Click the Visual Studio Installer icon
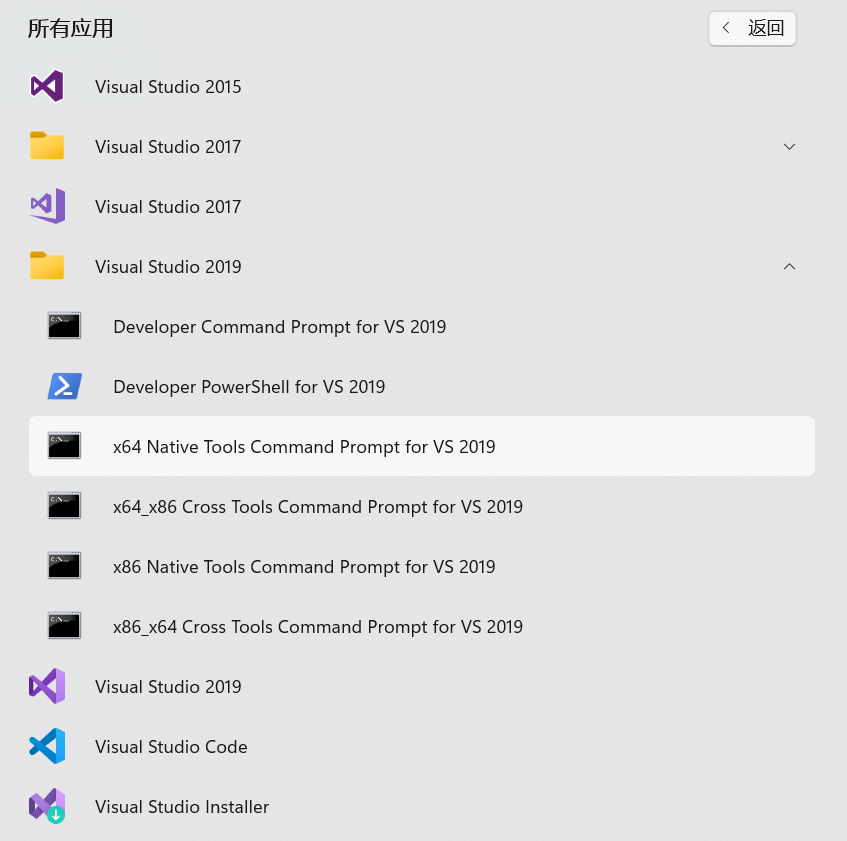Screen dimensions: 847x841 point(47,807)
